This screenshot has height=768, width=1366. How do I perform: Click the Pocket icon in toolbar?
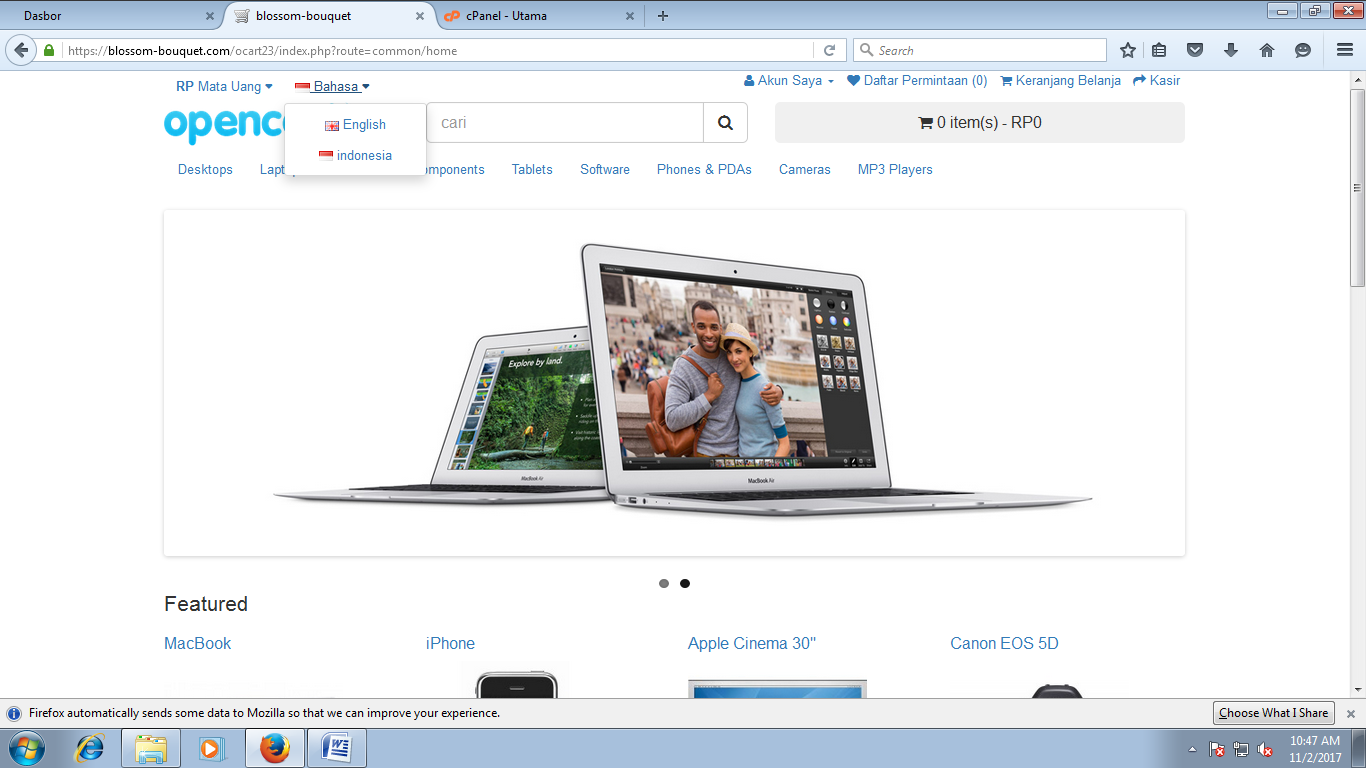[x=1195, y=50]
